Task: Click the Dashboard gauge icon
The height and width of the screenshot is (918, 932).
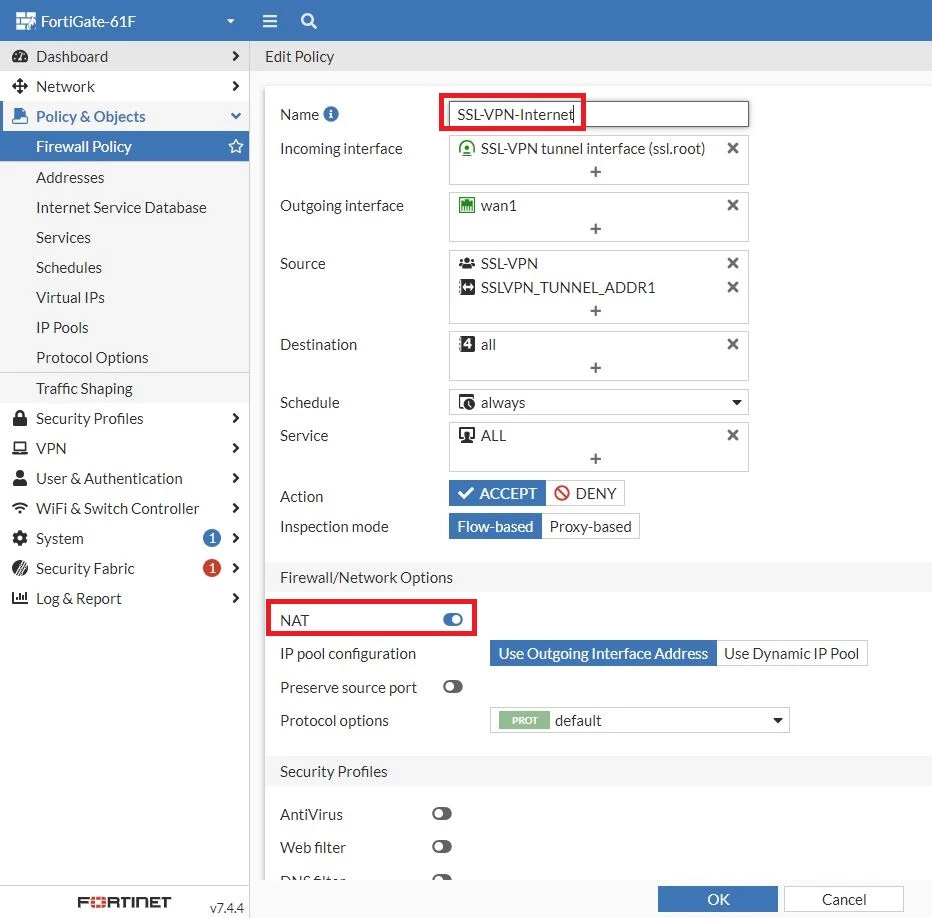Action: point(20,56)
